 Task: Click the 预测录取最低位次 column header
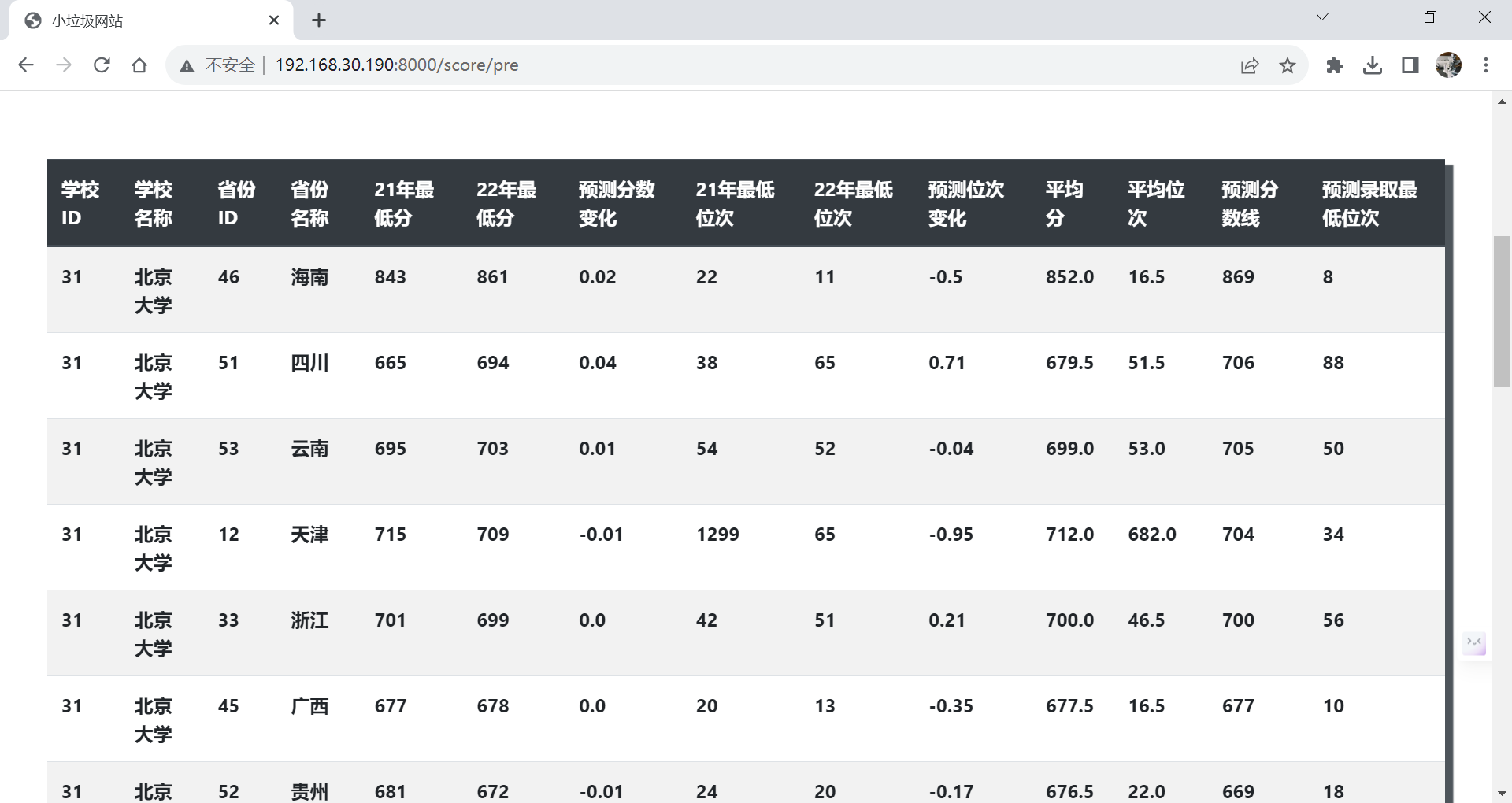tap(1369, 204)
